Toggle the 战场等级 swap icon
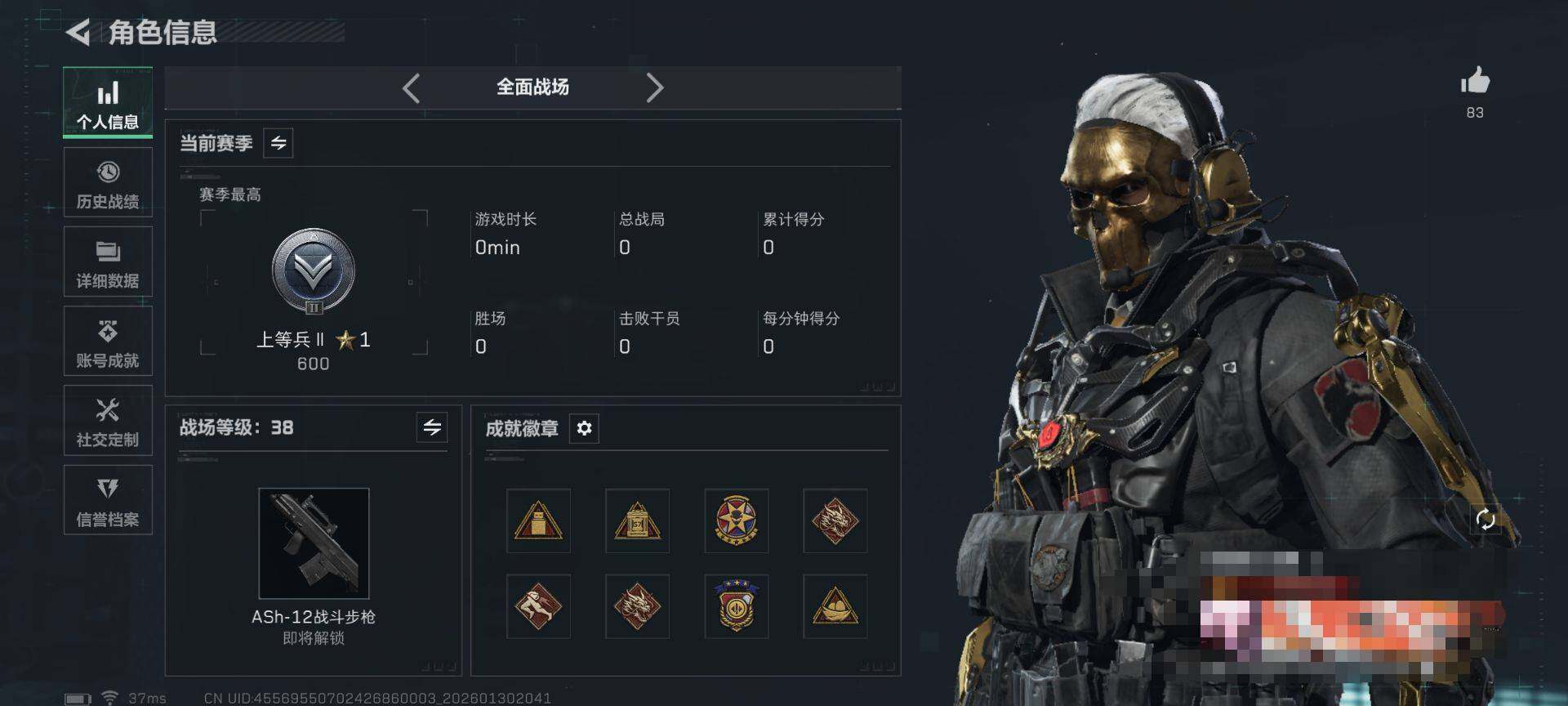This screenshot has height=706, width=1568. [x=432, y=427]
